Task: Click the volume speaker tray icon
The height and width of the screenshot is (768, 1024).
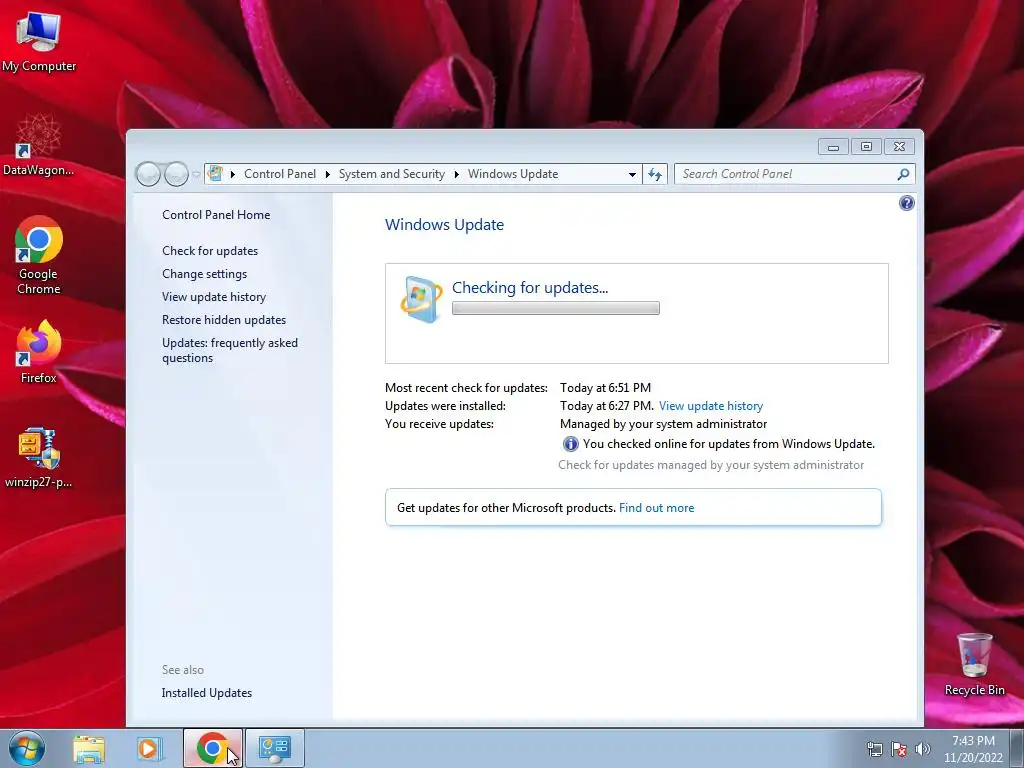Action: pyautogui.click(x=922, y=749)
